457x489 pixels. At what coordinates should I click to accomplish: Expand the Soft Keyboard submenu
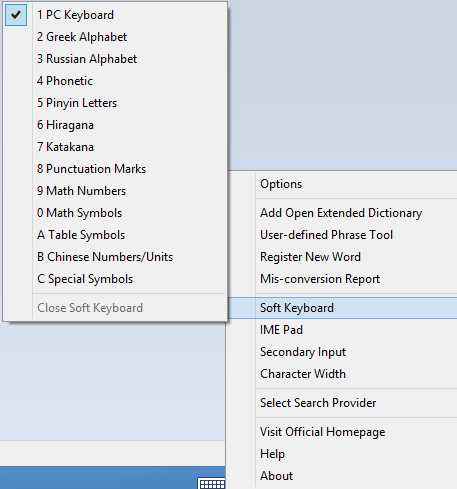[x=342, y=308]
